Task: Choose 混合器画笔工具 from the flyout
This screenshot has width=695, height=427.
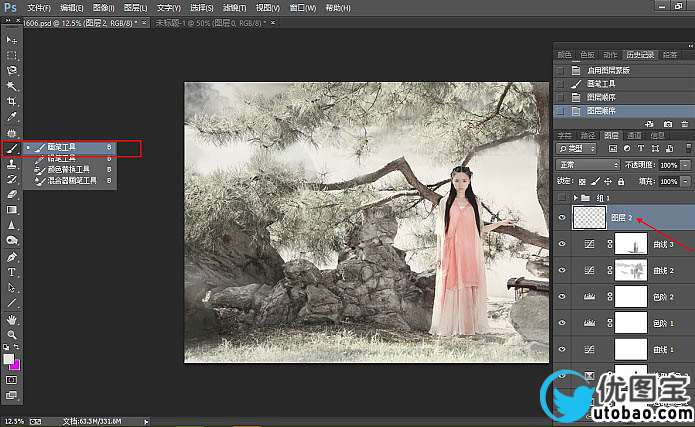Action: point(72,180)
